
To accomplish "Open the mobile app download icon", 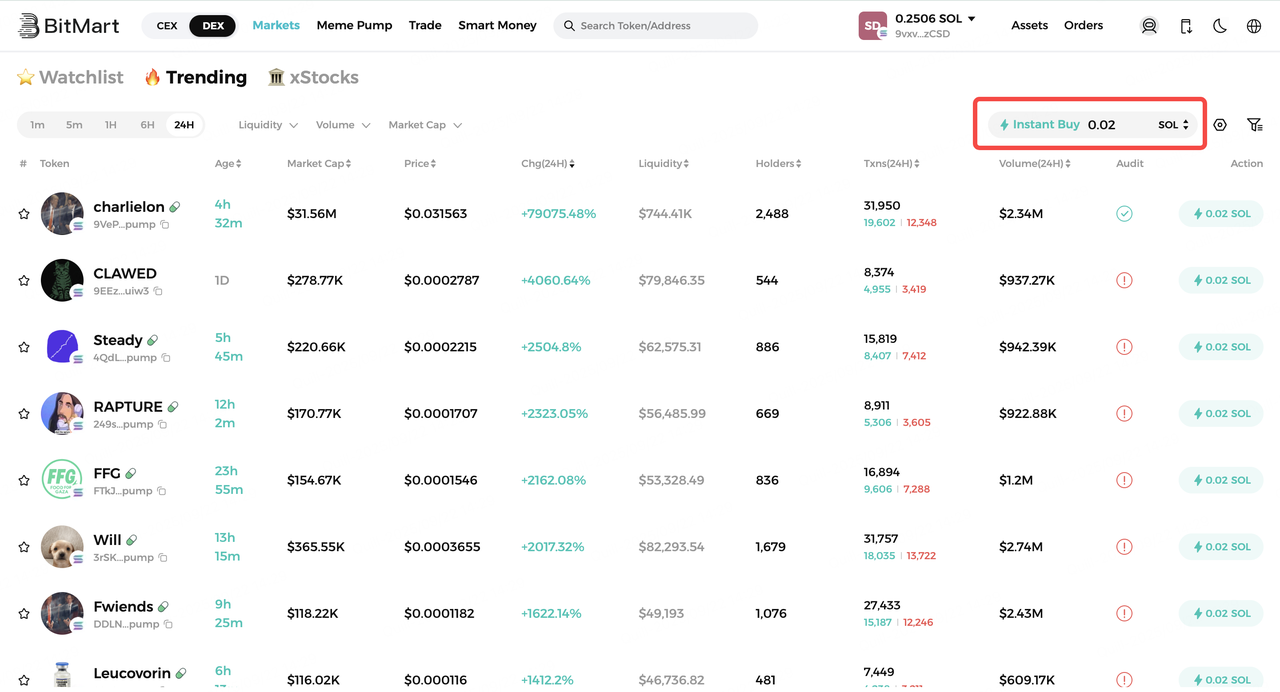I will coord(1186,26).
